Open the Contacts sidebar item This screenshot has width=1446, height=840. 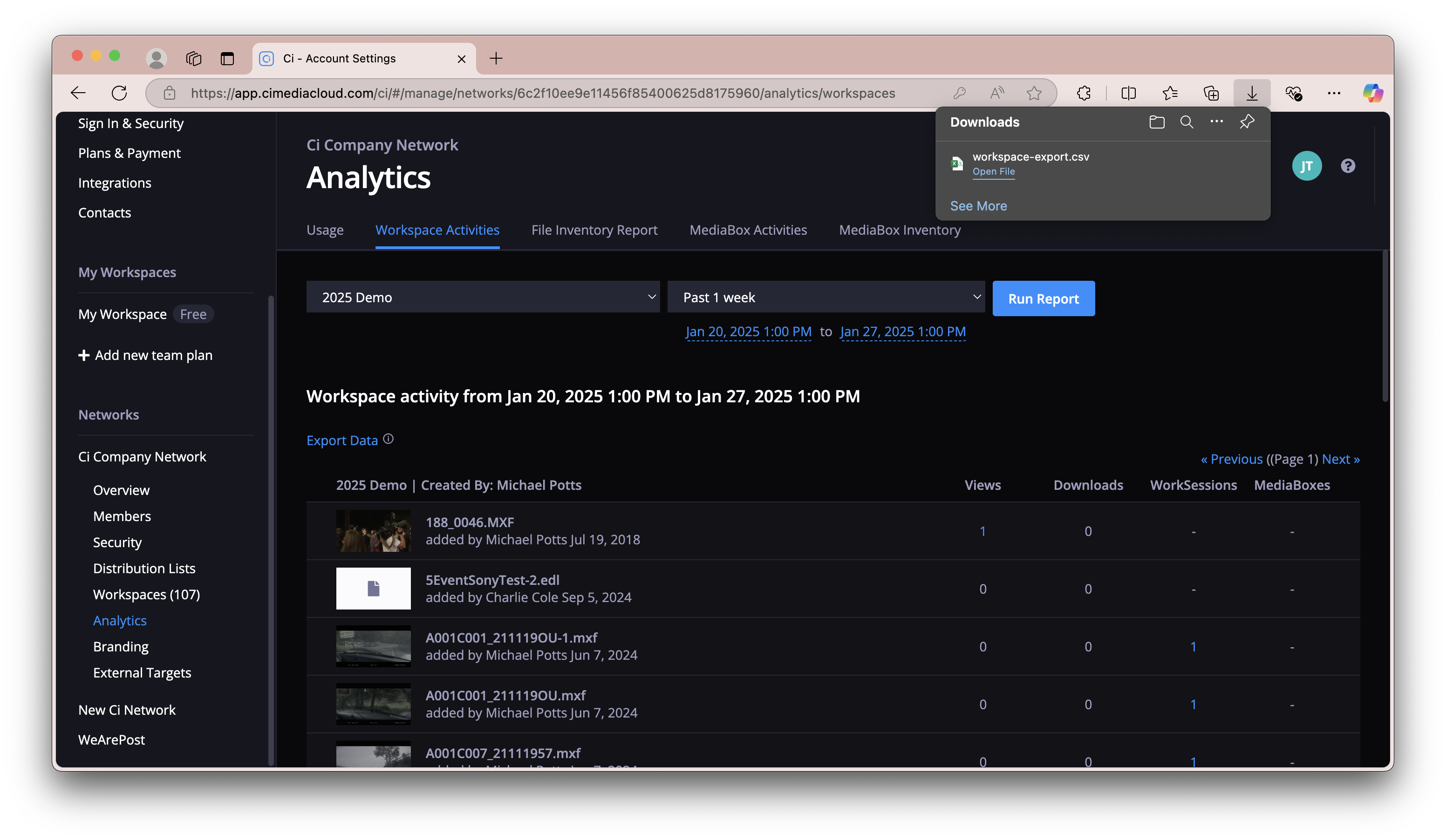click(104, 213)
